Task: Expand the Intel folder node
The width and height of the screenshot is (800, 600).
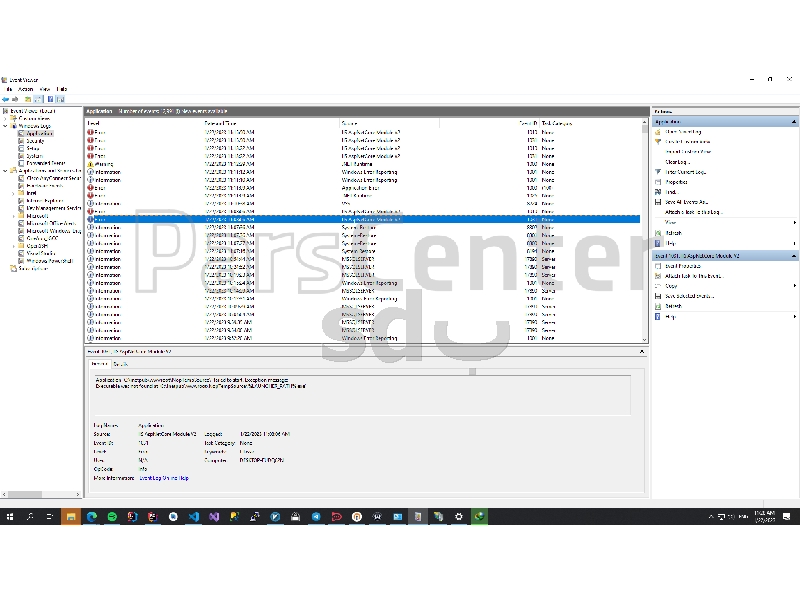Action: click(x=13, y=193)
